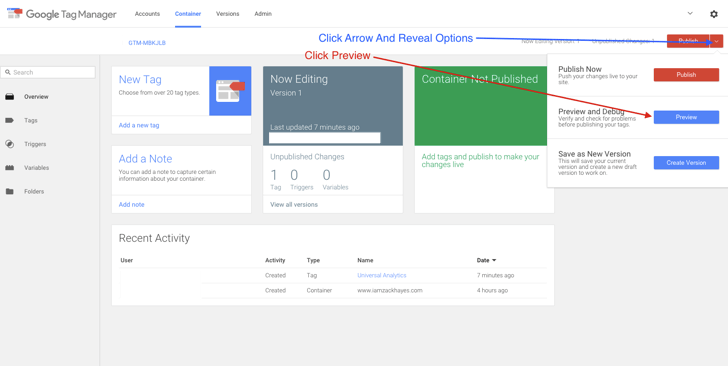Select Folders in the sidebar
The width and height of the screenshot is (728, 366).
tap(34, 191)
